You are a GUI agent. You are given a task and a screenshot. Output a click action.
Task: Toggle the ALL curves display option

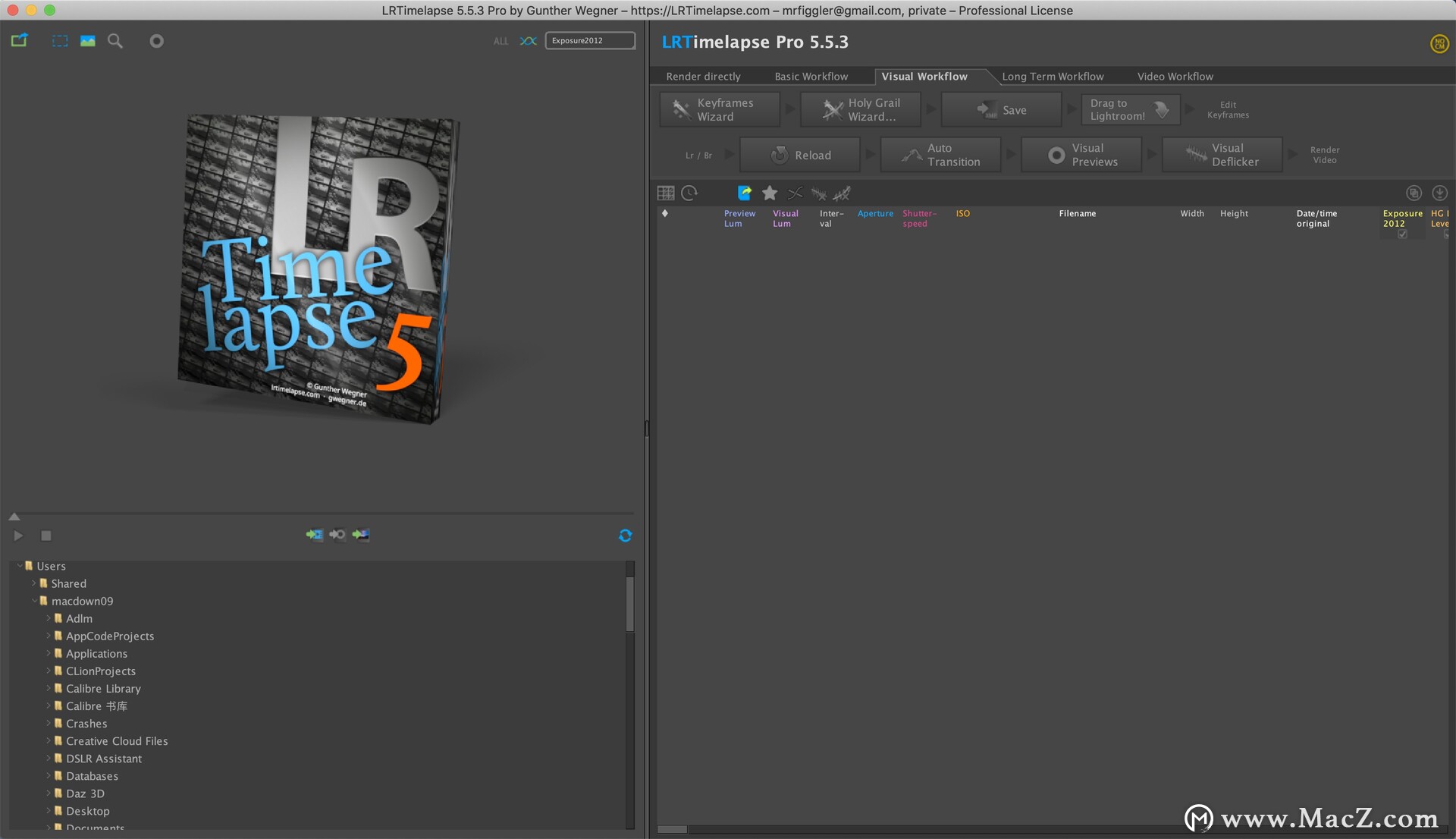click(500, 41)
